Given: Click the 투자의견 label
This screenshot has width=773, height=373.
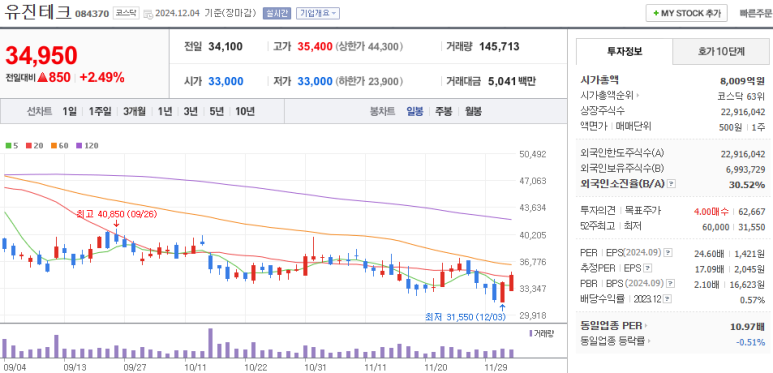Looking at the screenshot, I should pyautogui.click(x=598, y=211).
